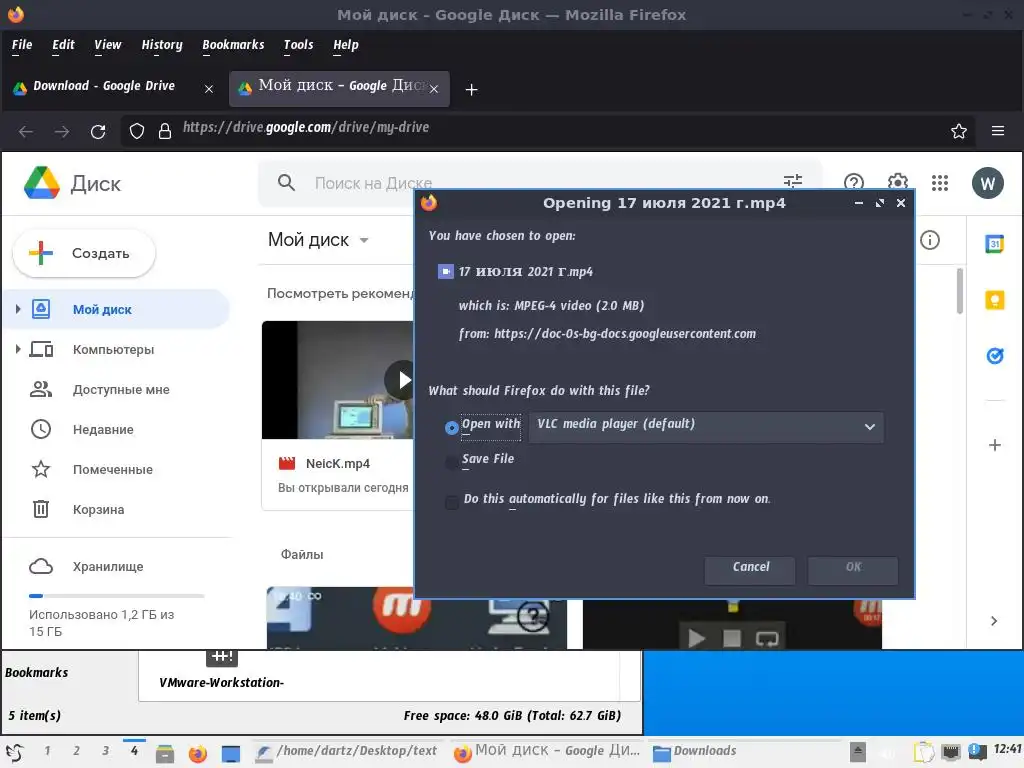This screenshot has width=1024, height=768.
Task: Go back to previous page
Action: [25, 132]
